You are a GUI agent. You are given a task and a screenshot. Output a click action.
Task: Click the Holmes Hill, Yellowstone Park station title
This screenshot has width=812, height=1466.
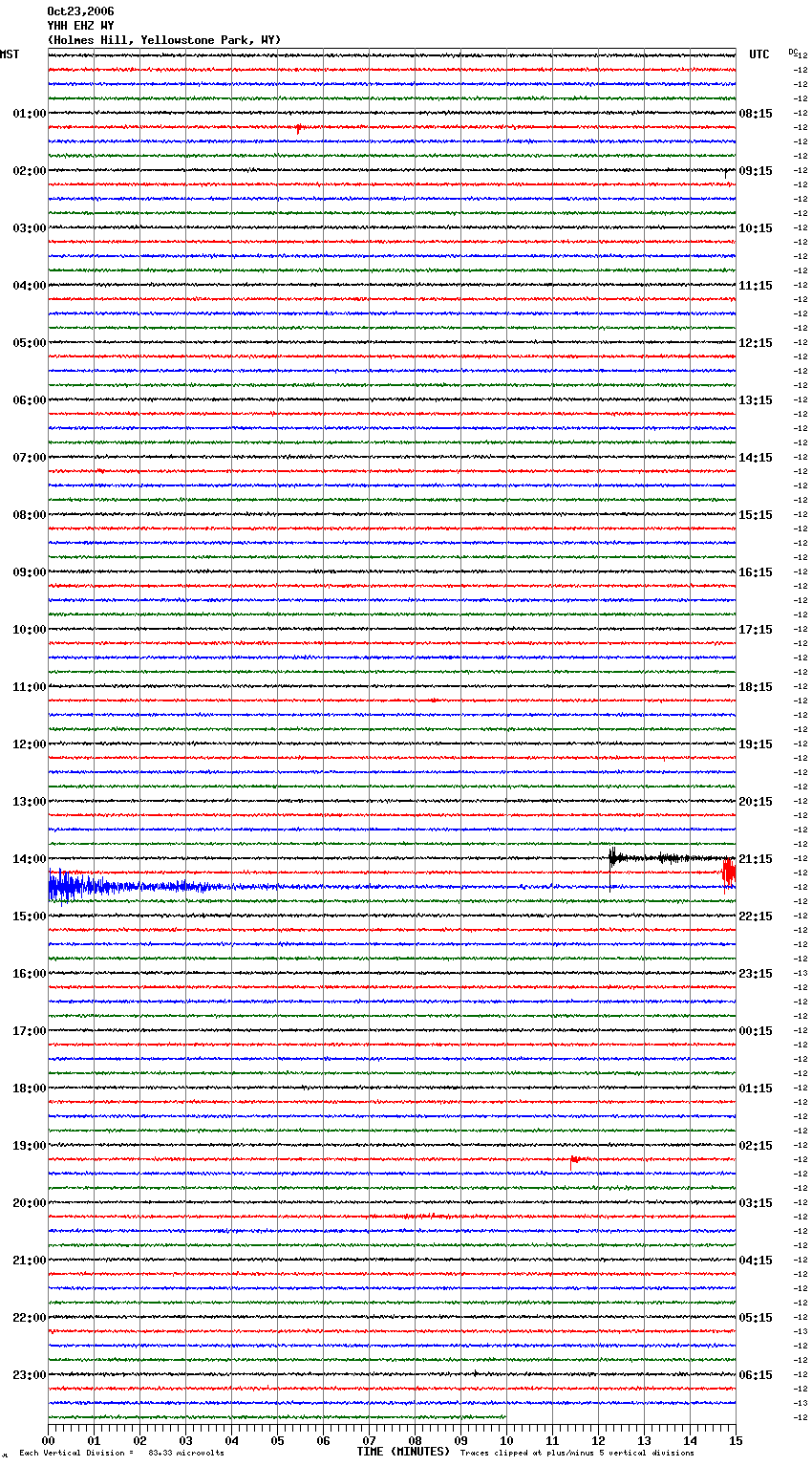click(164, 40)
